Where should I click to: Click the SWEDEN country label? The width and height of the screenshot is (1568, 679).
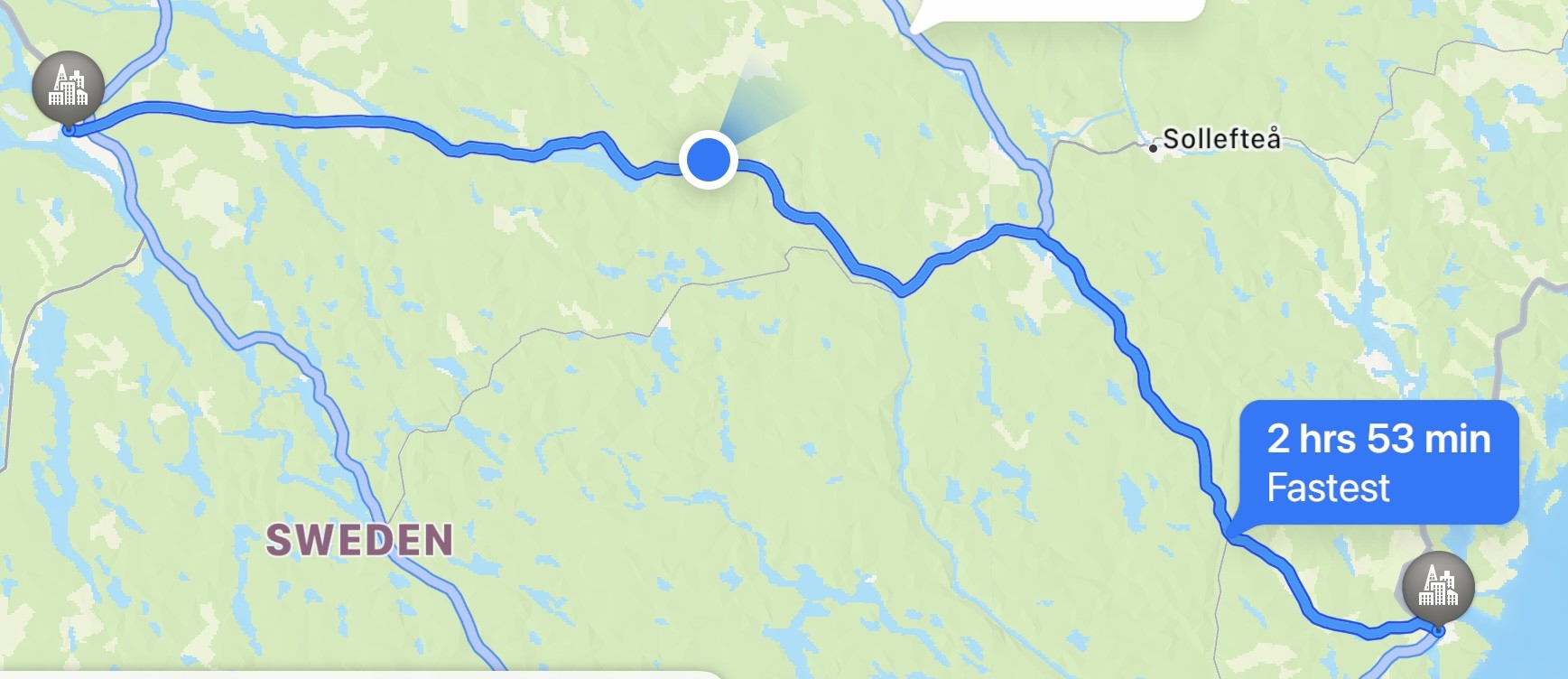tap(359, 540)
